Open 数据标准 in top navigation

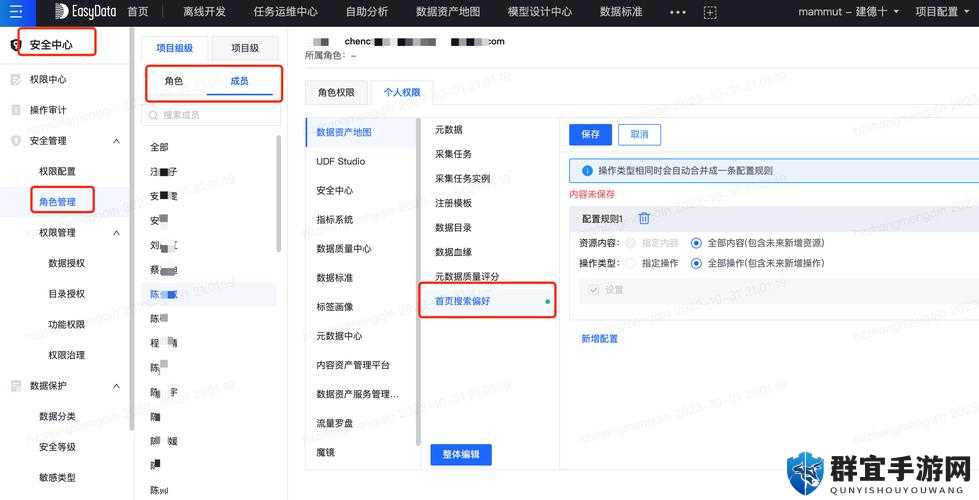click(x=621, y=12)
